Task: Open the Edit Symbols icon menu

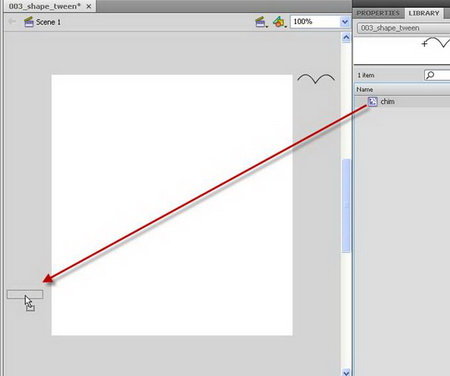Action: pyautogui.click(x=279, y=22)
